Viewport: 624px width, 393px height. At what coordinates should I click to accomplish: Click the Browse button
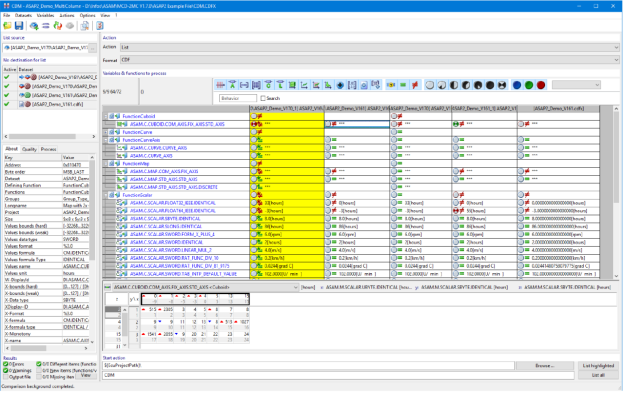click(544, 366)
